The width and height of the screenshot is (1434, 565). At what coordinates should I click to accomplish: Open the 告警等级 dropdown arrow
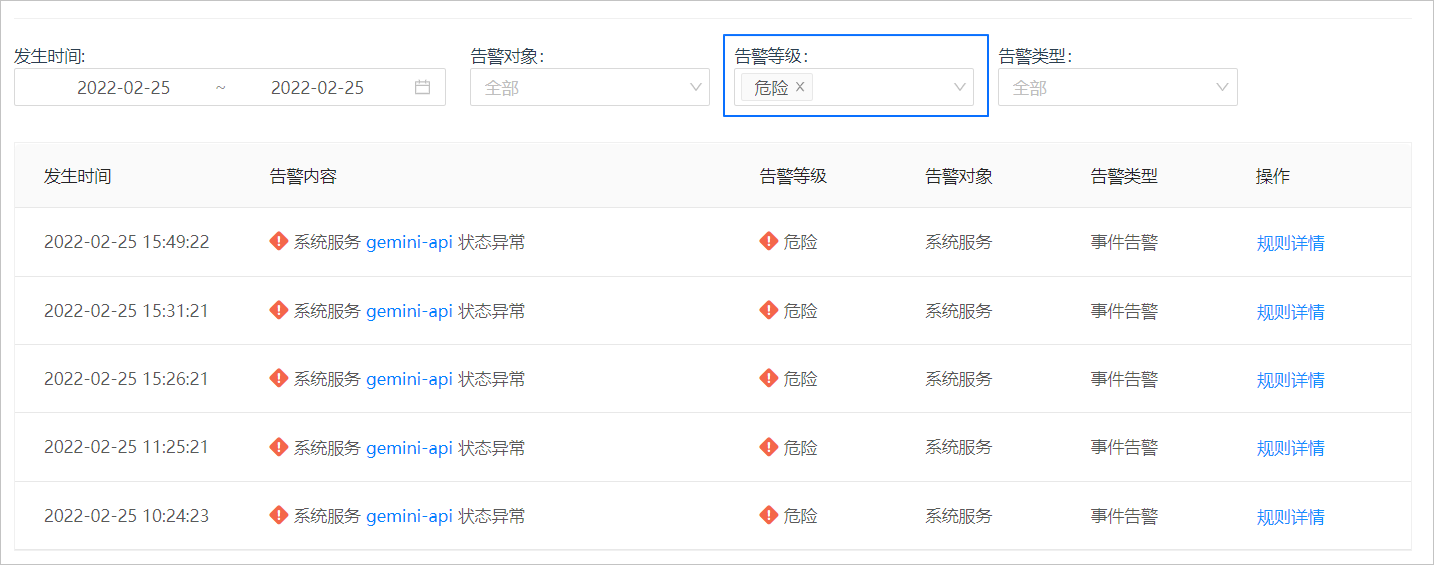960,87
